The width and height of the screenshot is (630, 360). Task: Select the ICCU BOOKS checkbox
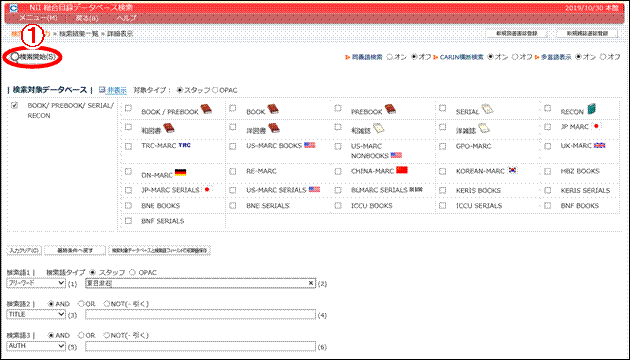pyautogui.click(x=338, y=205)
